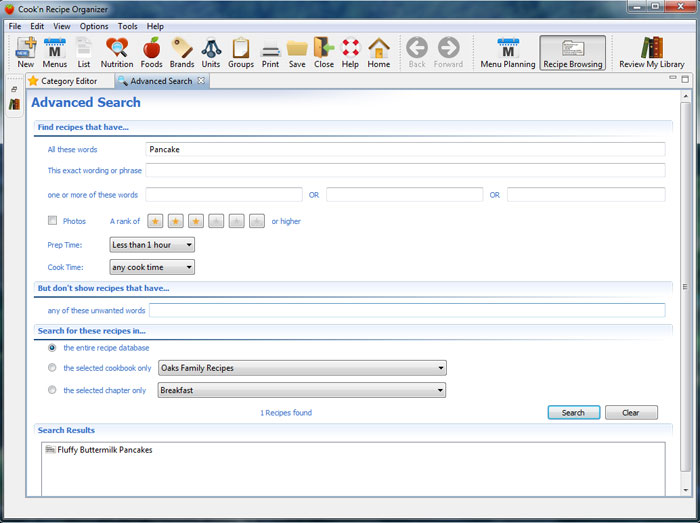Switch to the Category Editor tab
Screen dimensions: 700x523
(69, 81)
